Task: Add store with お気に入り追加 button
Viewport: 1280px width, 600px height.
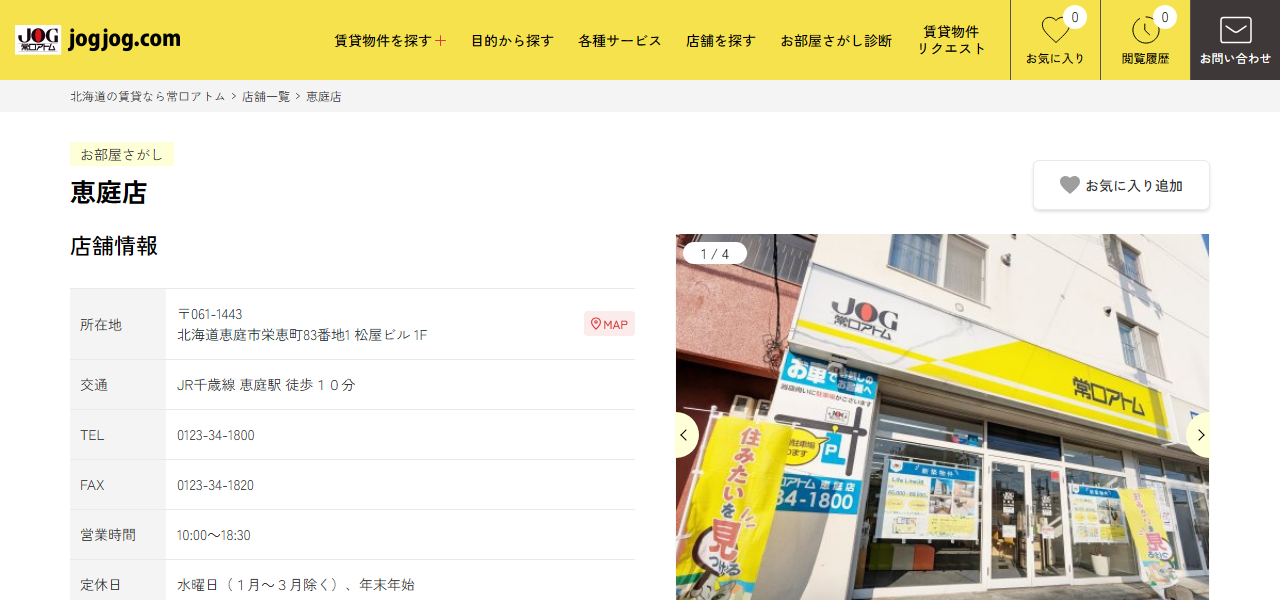Action: [x=1121, y=185]
